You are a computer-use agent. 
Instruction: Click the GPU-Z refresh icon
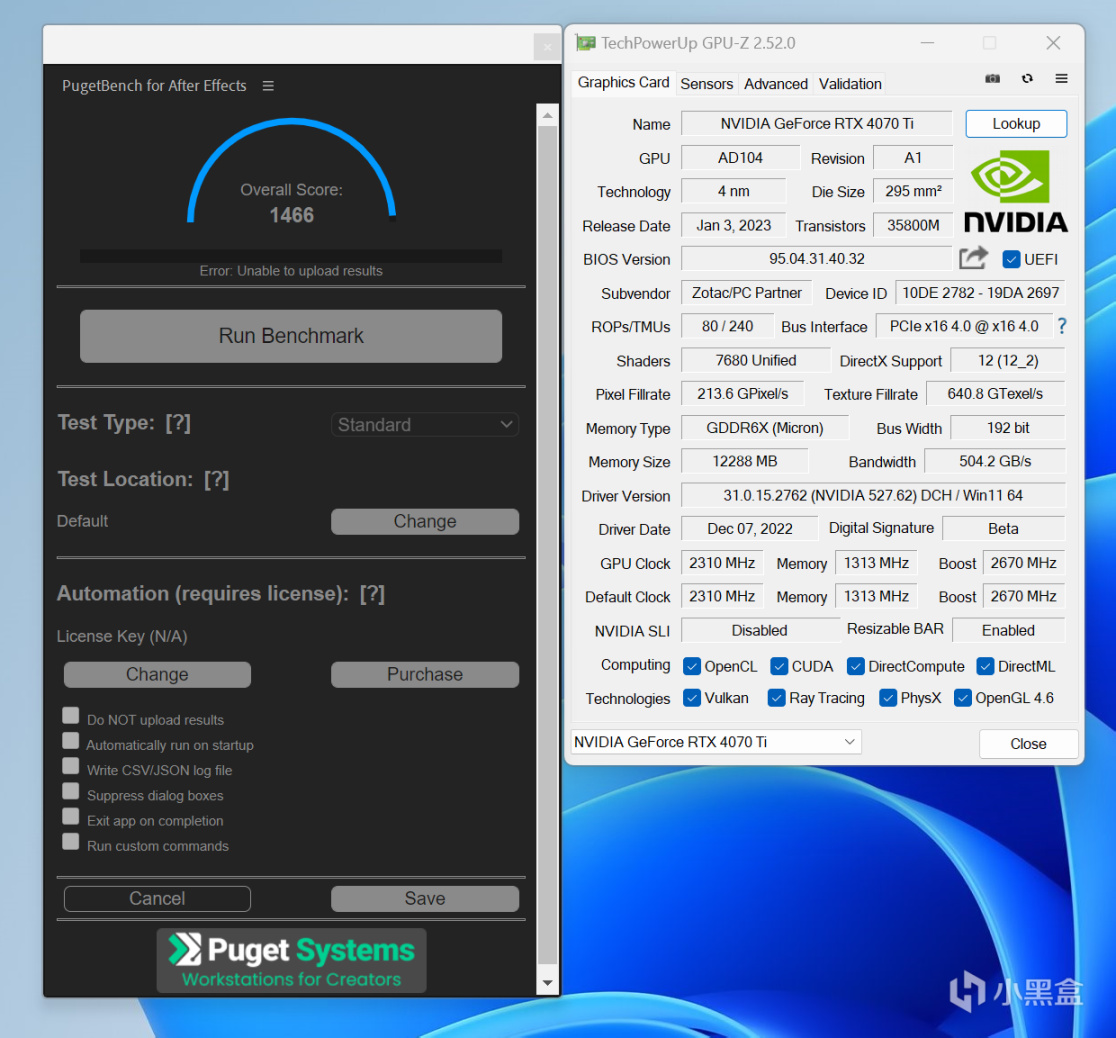pos(1027,78)
